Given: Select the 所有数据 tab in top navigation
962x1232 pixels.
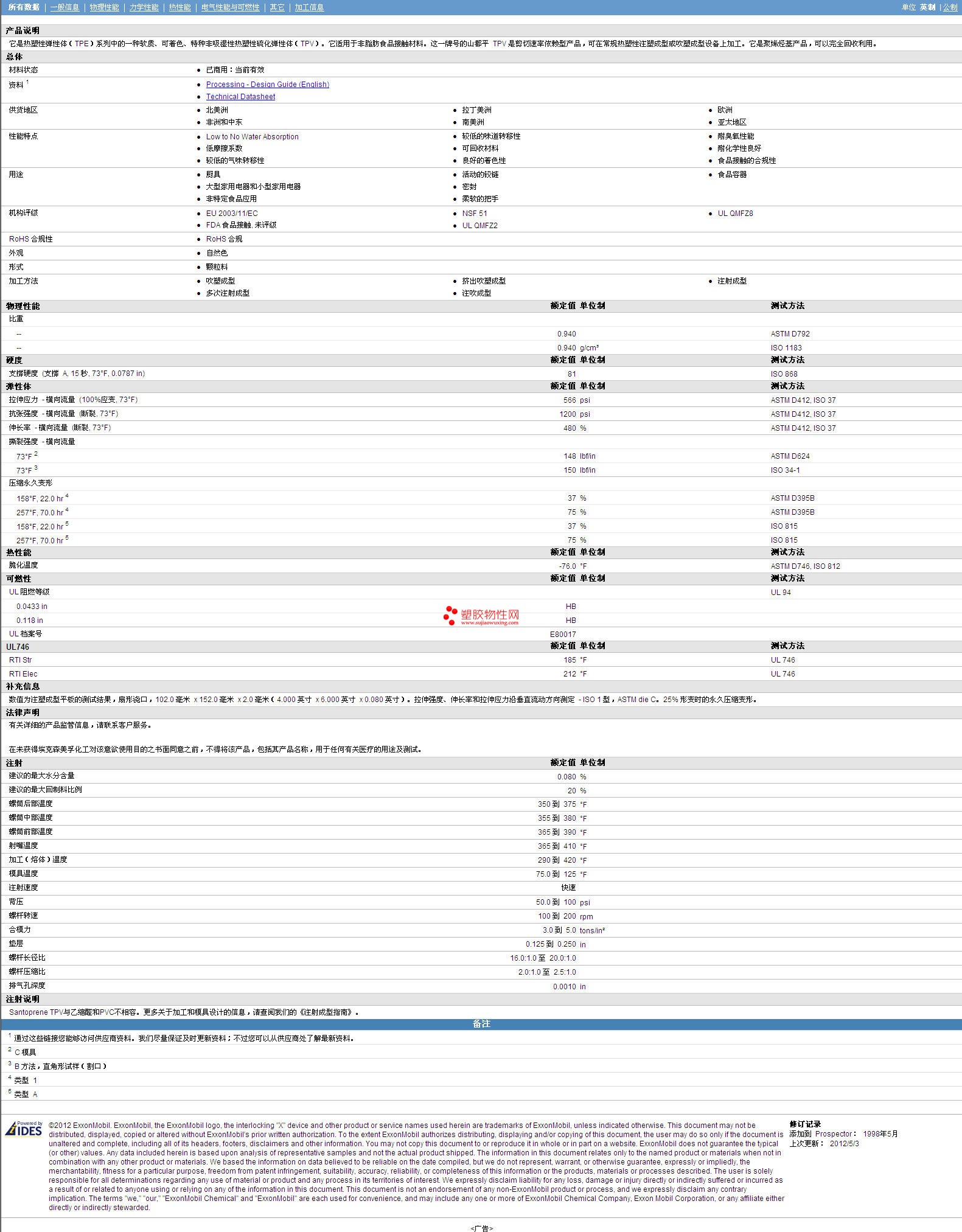Looking at the screenshot, I should coord(24,7).
